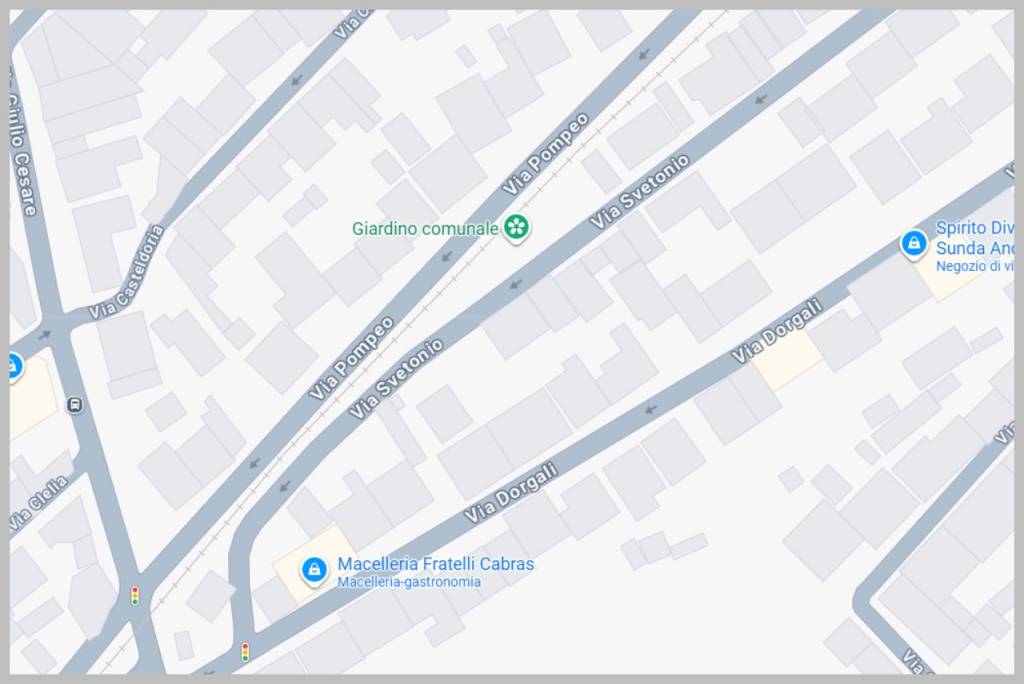Viewport: 1024px width, 684px height.
Task: Open the Macelleria Fratelli Cabras place label
Action: [x=436, y=564]
